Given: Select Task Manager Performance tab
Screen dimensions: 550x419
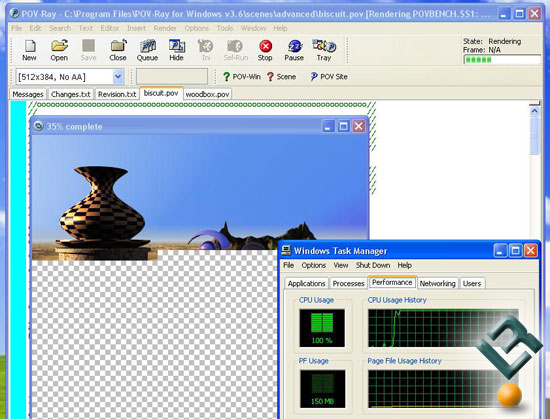Looking at the screenshot, I should 392,282.
